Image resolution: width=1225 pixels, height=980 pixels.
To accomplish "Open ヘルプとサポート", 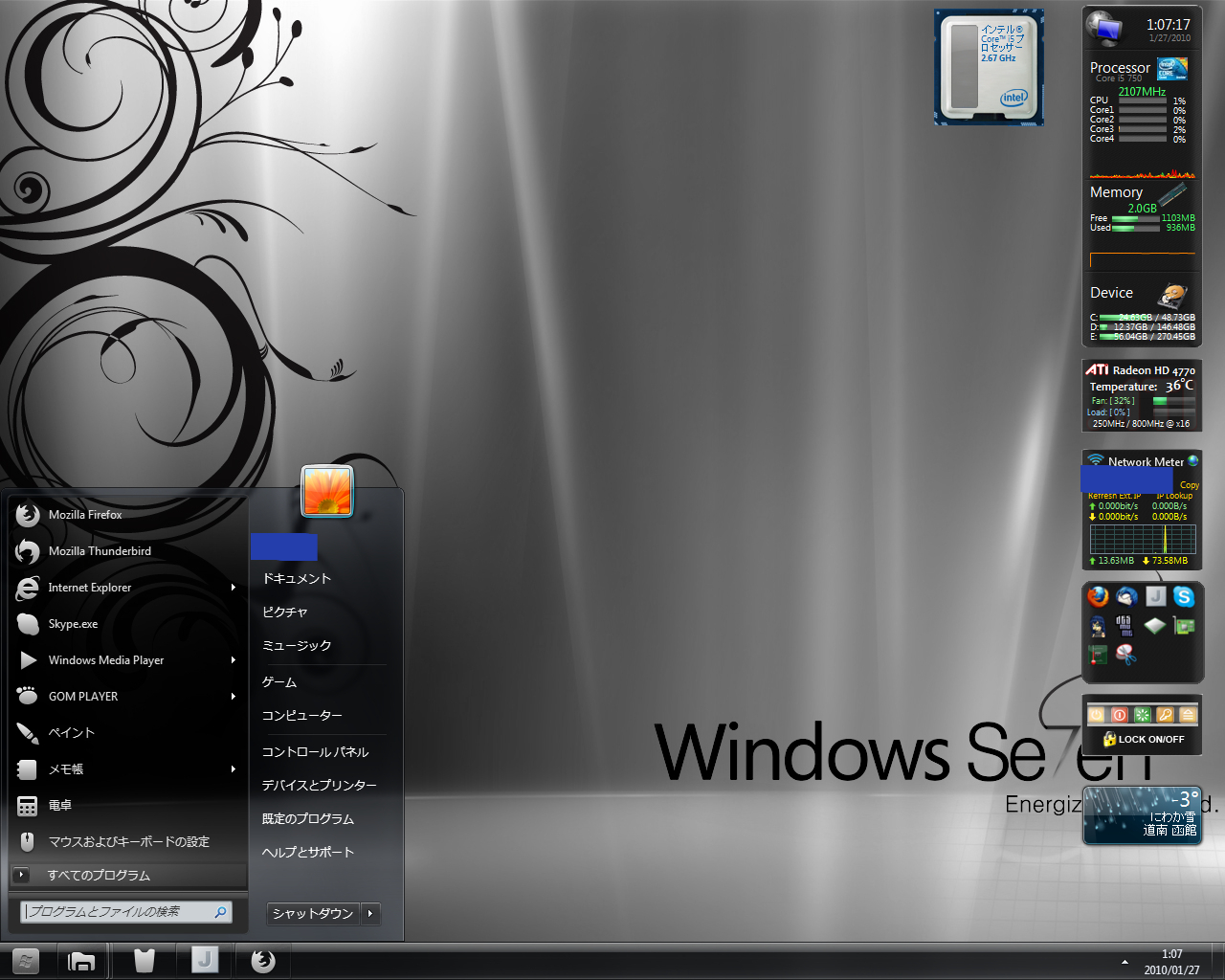I will click(x=308, y=853).
